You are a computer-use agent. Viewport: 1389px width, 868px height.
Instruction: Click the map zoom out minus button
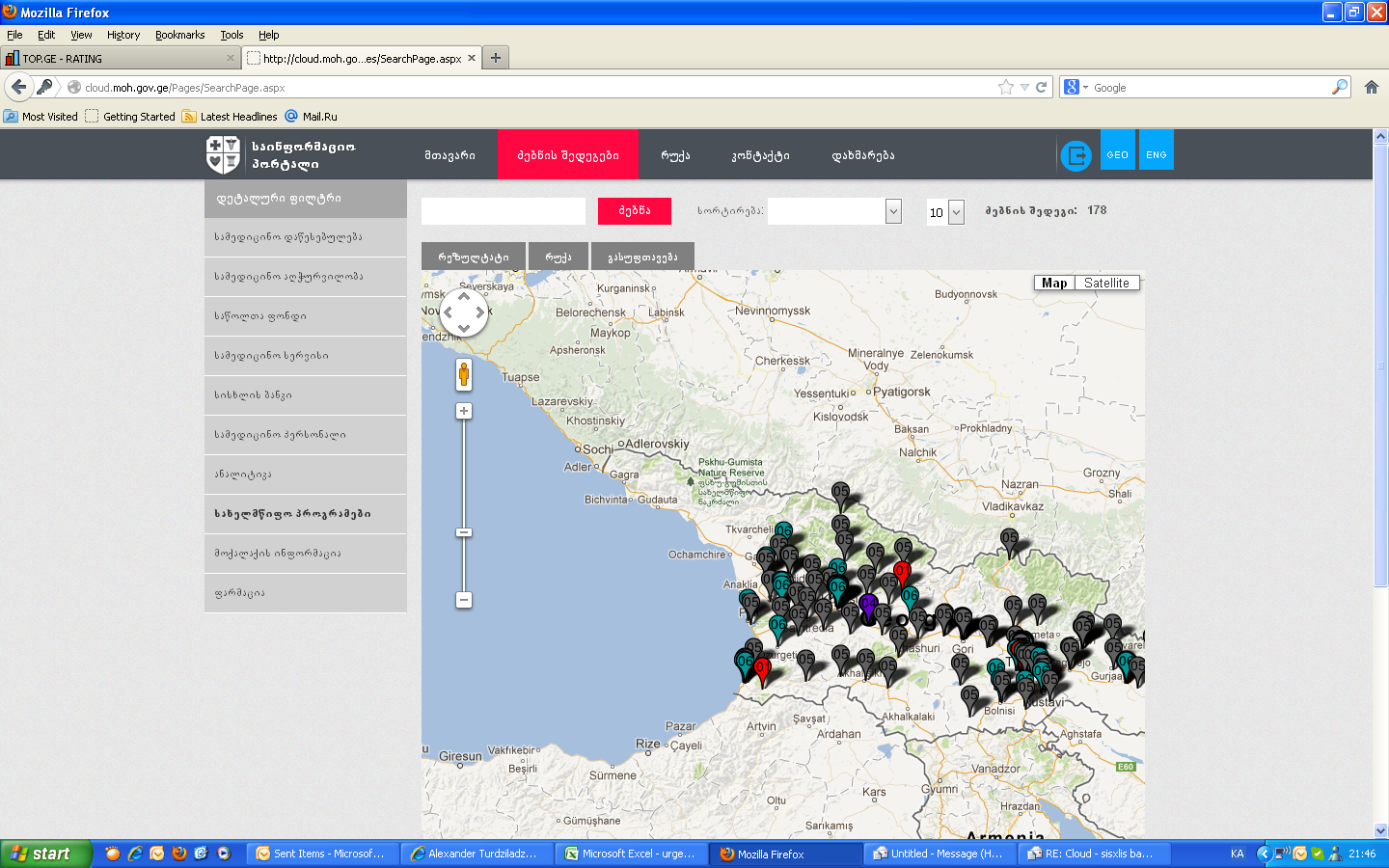tap(464, 600)
